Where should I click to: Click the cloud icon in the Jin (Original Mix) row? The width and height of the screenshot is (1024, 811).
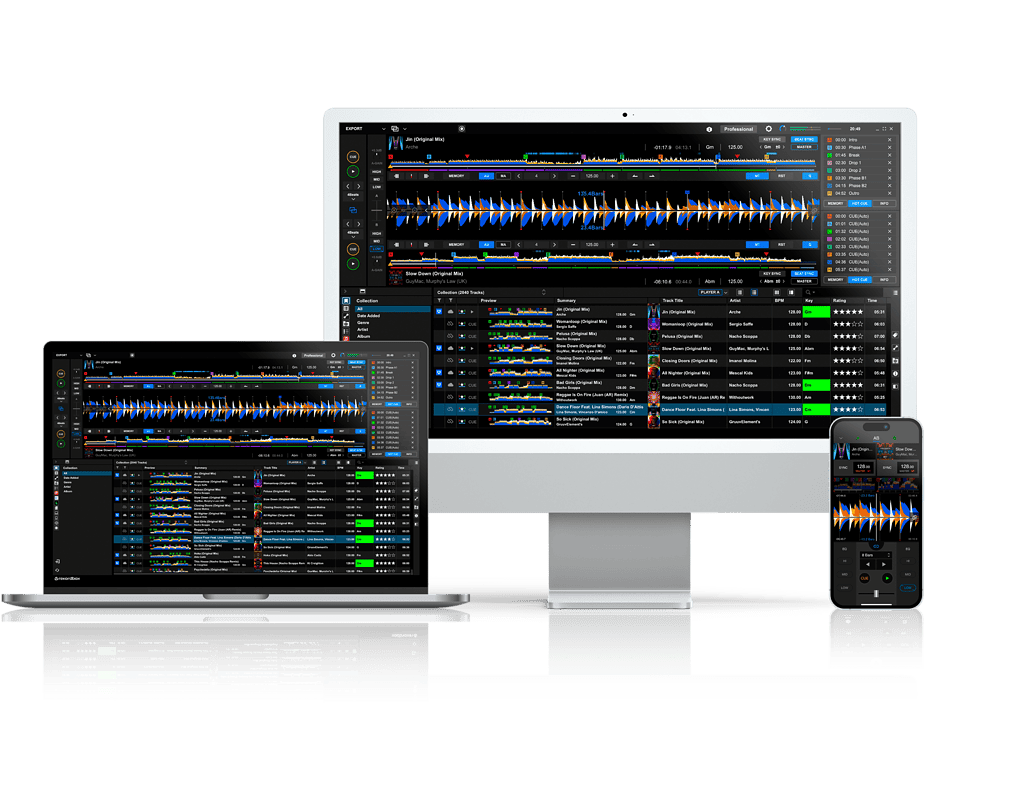(451, 311)
